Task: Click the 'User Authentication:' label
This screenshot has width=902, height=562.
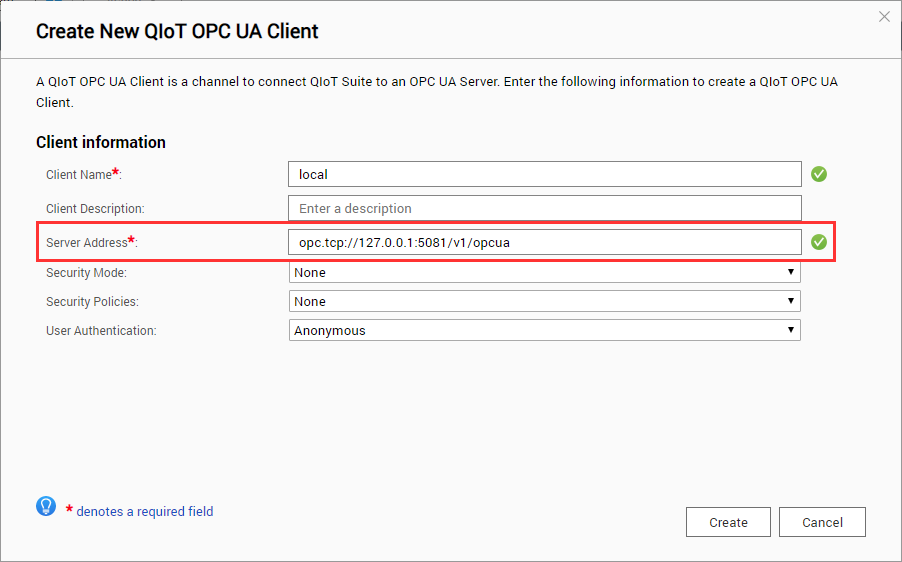Action: click(101, 331)
